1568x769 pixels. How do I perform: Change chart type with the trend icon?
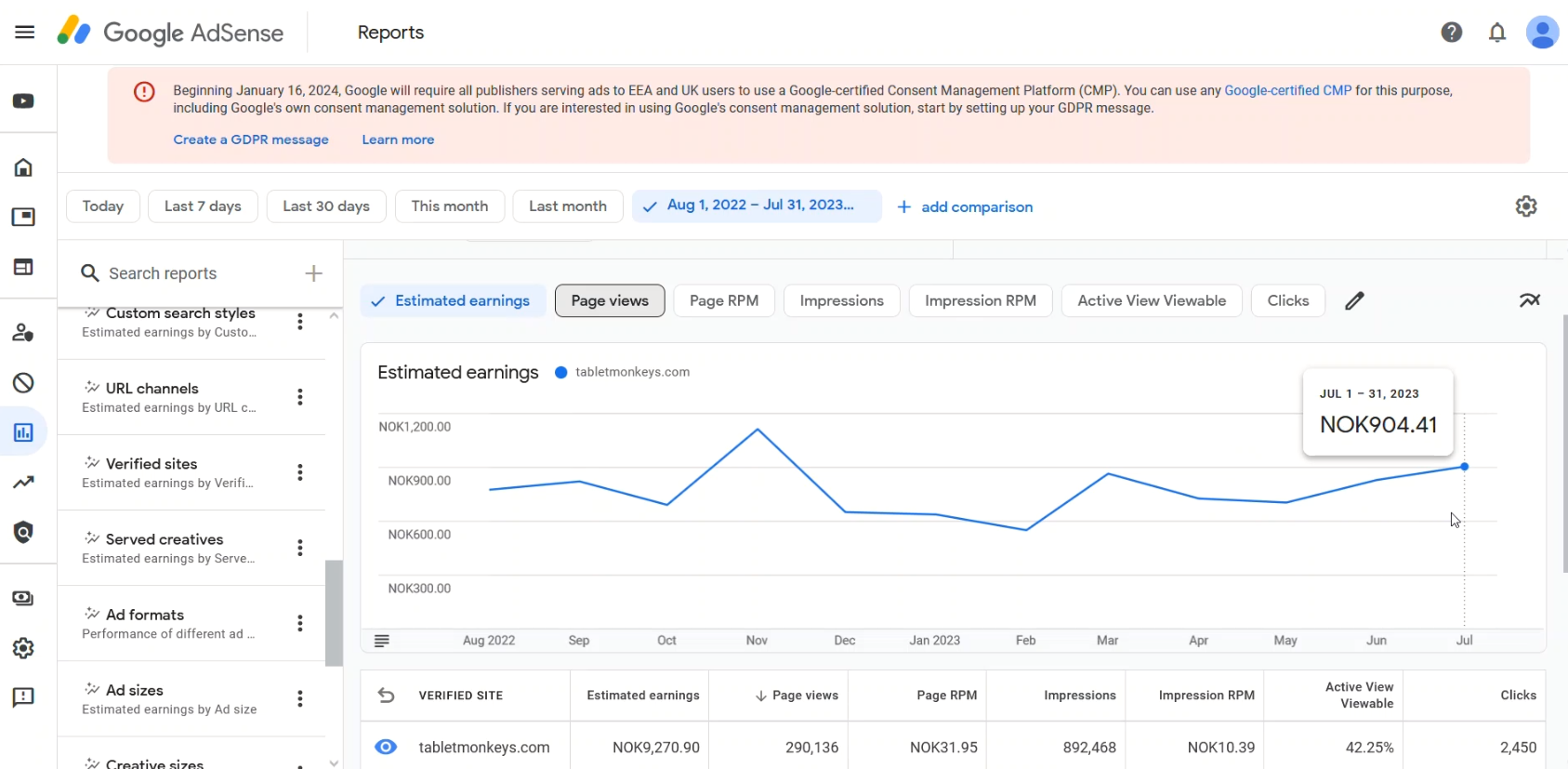click(x=1530, y=300)
